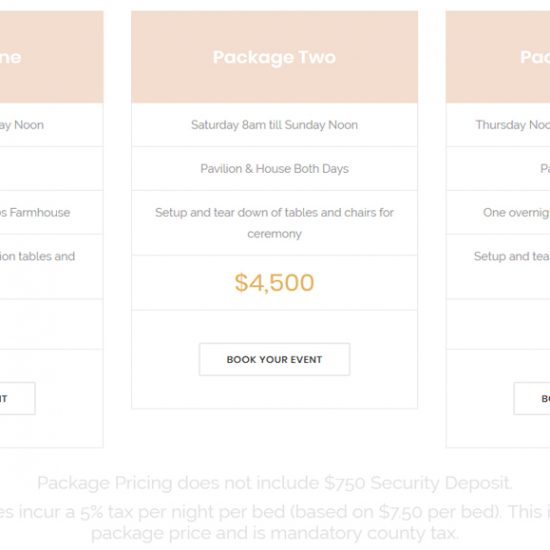Click the BOOK YOUR EVENT button in Package Two
The height and width of the screenshot is (550, 550).
[x=274, y=359]
